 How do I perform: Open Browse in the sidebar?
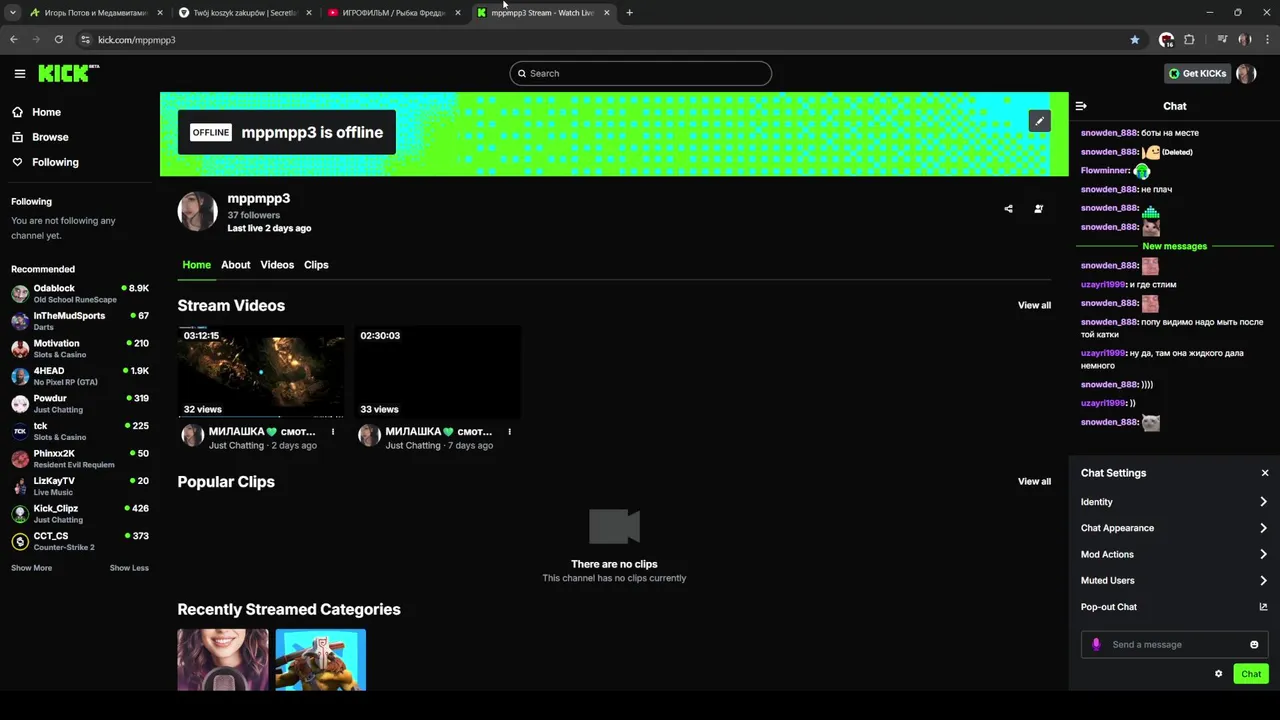[50, 137]
